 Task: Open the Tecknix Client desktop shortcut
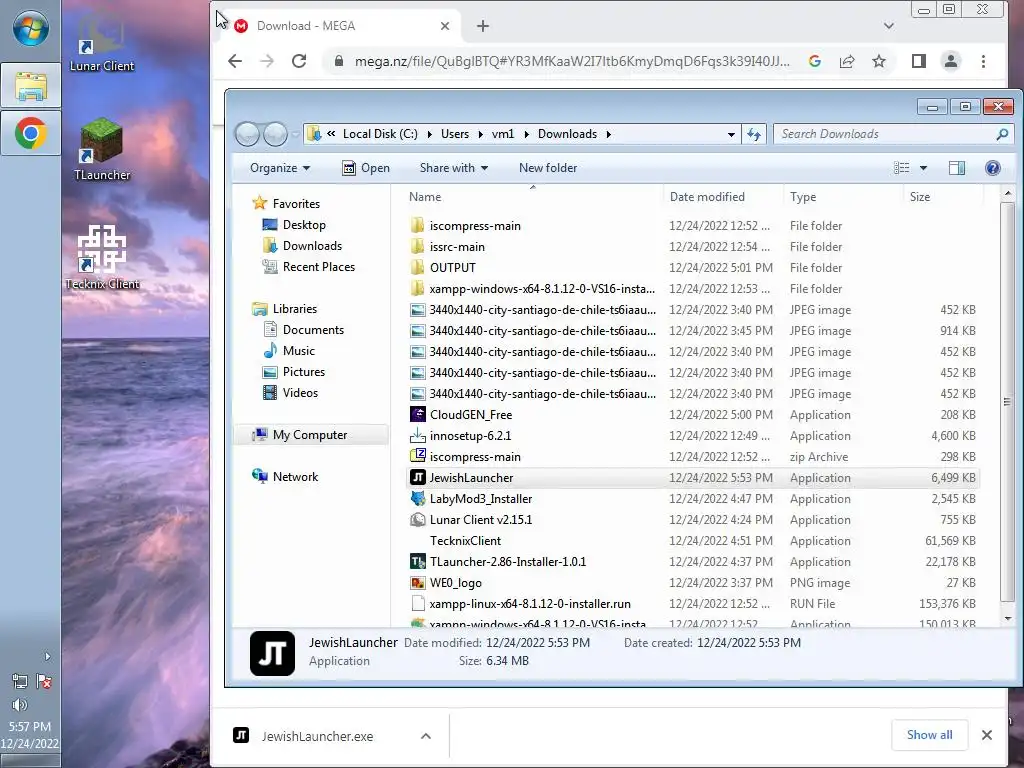pos(102,257)
